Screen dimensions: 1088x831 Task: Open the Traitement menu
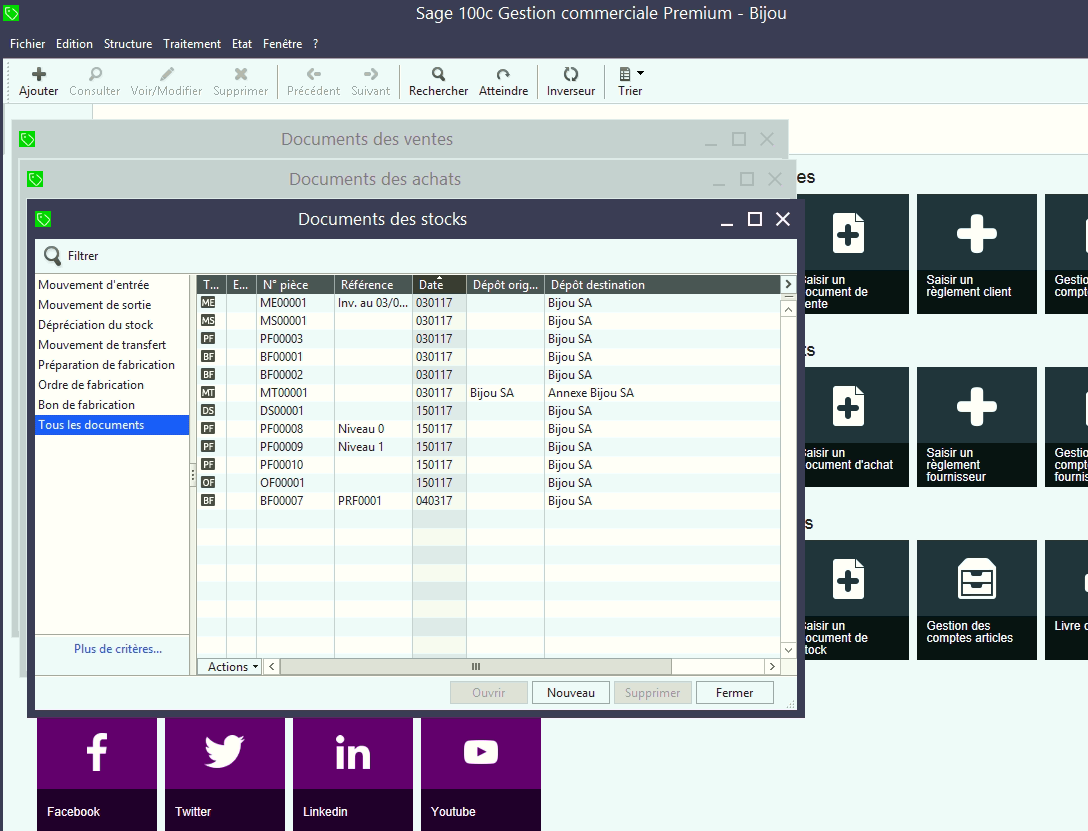[192, 44]
